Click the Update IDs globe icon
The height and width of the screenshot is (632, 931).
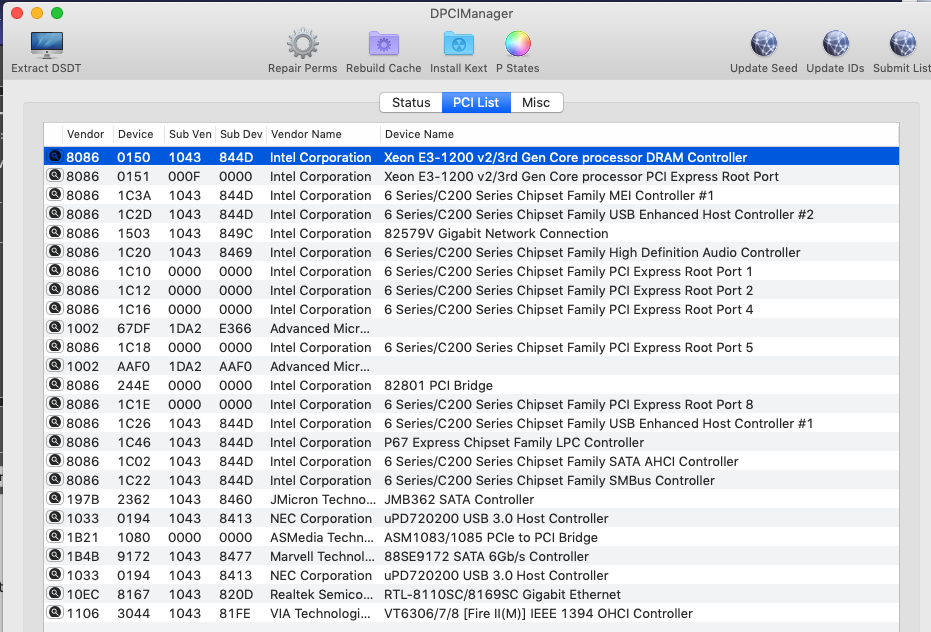tap(835, 44)
